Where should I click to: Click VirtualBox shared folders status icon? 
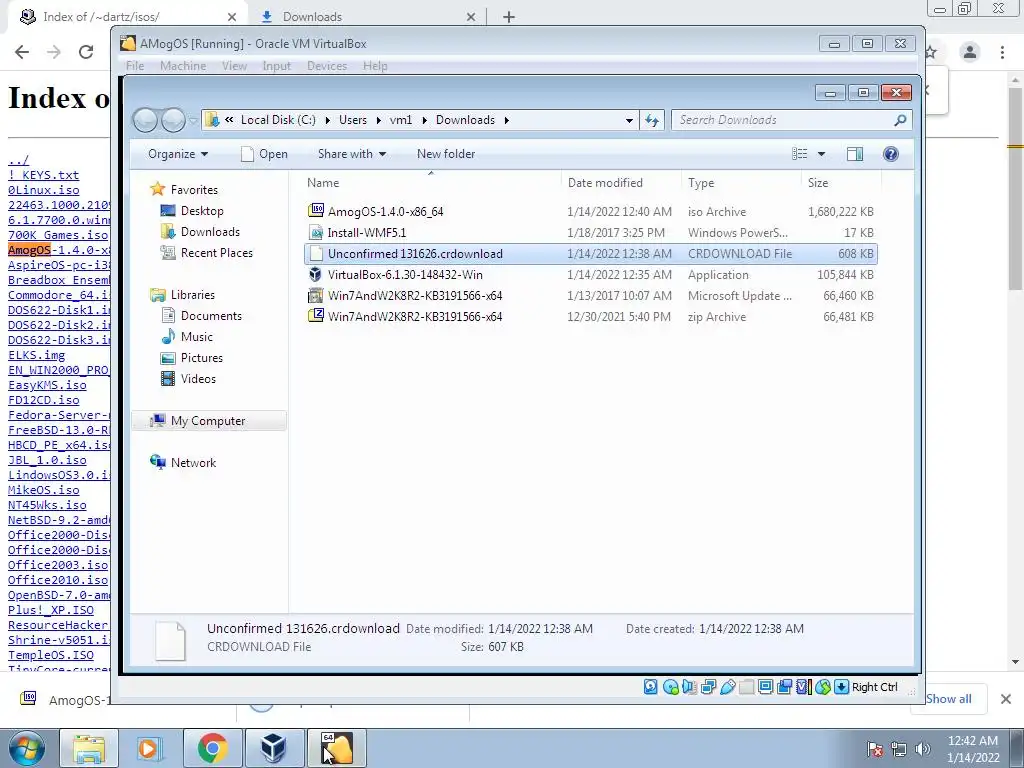pyautogui.click(x=746, y=686)
